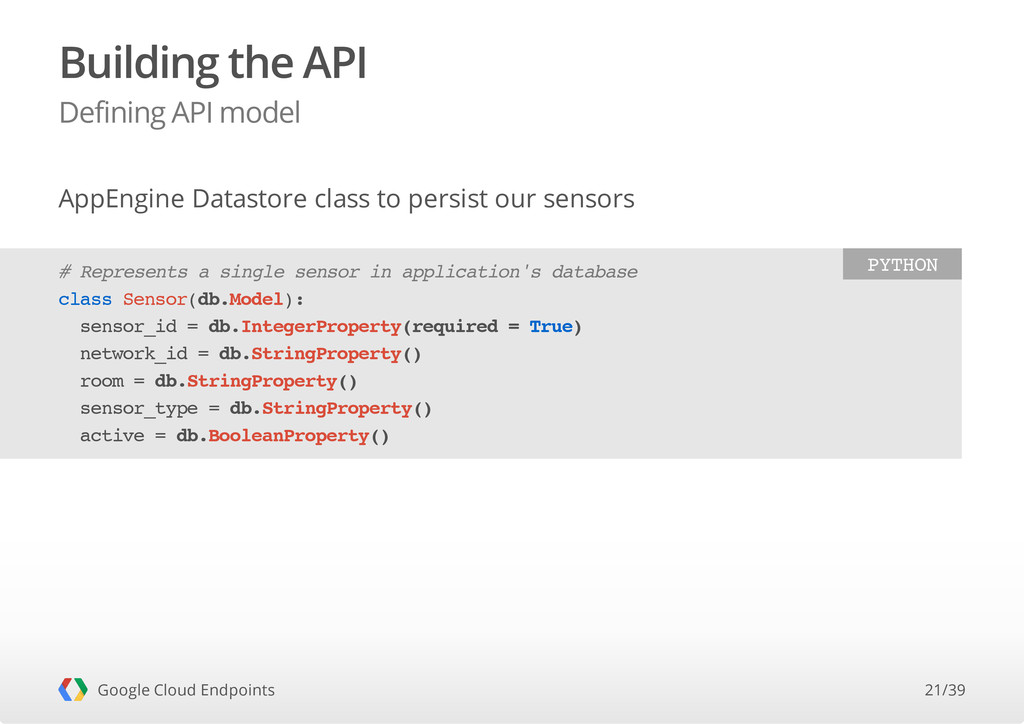Click the sensor_type variable name
The height and width of the screenshot is (724, 1024).
point(138,409)
